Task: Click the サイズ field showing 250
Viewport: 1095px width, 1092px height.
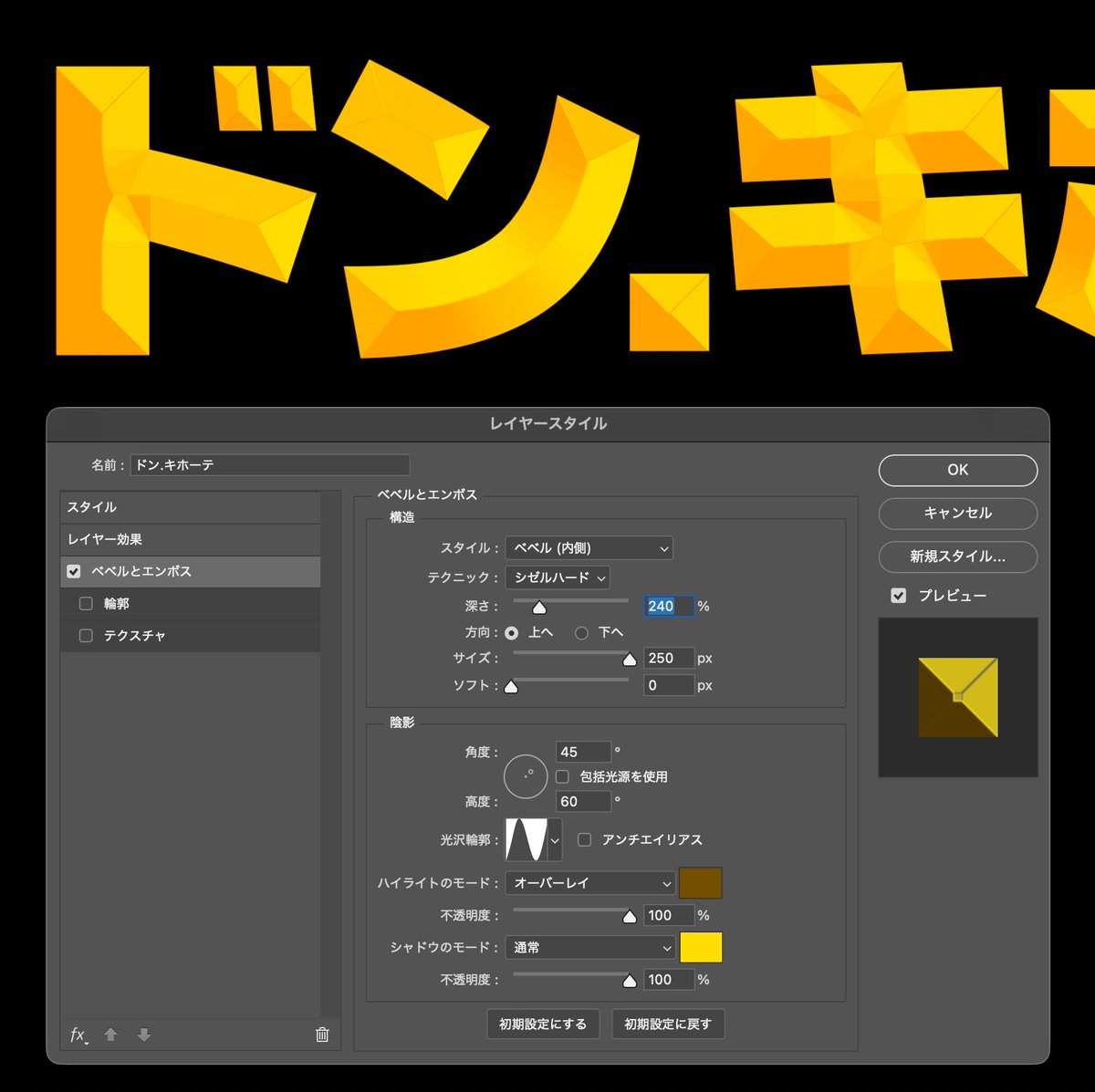Action: coord(669,658)
